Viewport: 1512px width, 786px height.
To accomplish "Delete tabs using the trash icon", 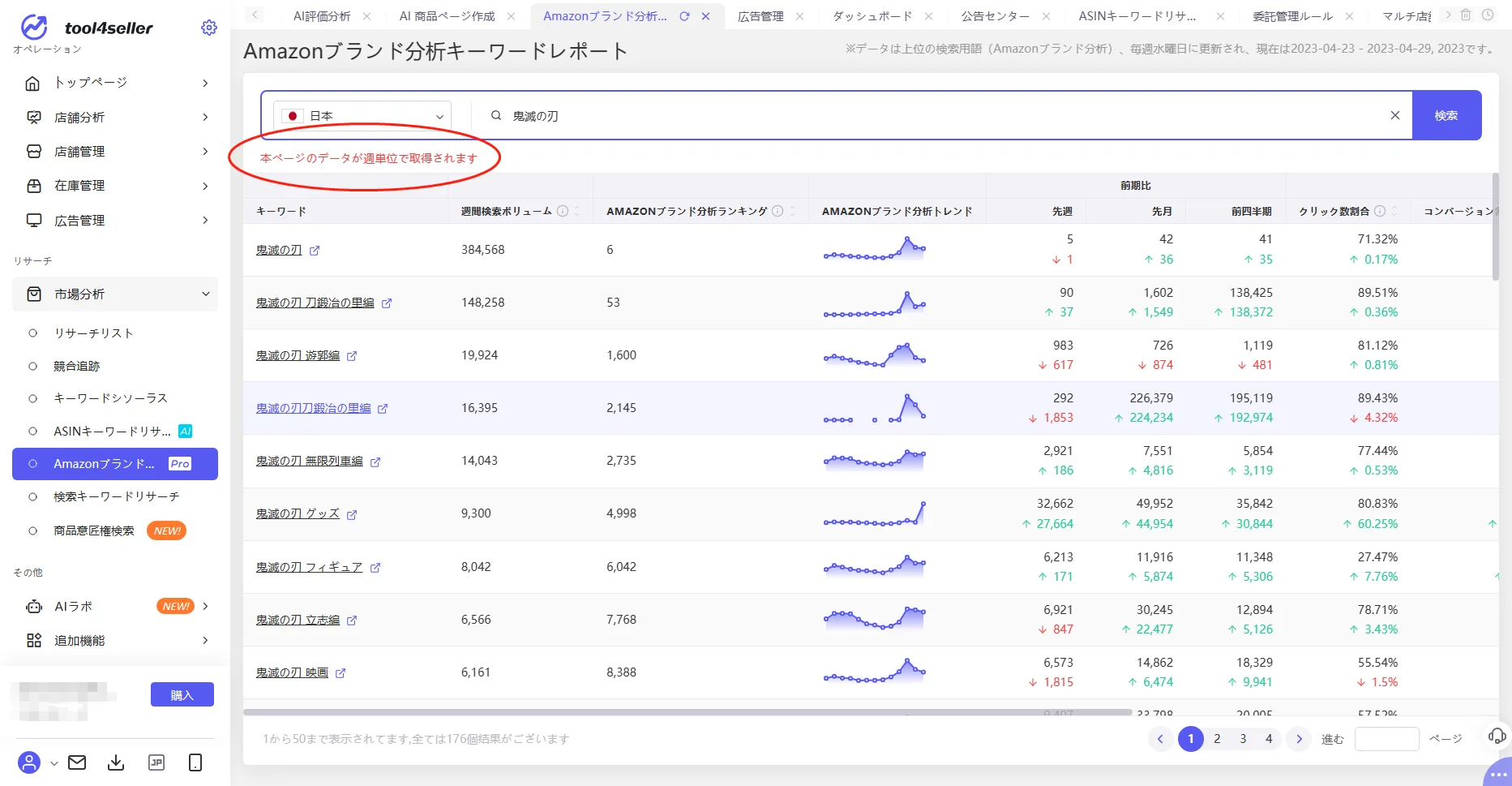I will (1466, 15).
